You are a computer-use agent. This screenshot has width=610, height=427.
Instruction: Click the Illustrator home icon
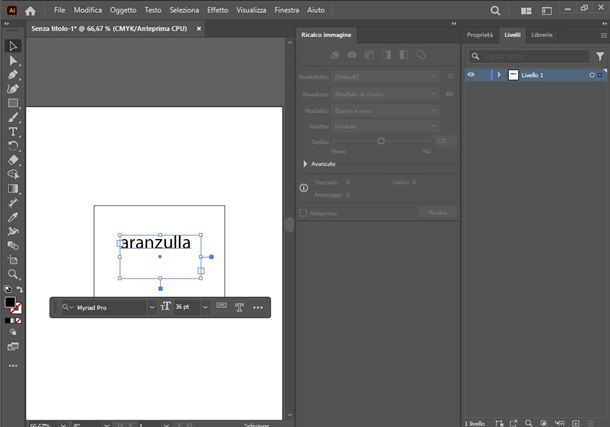[30, 10]
